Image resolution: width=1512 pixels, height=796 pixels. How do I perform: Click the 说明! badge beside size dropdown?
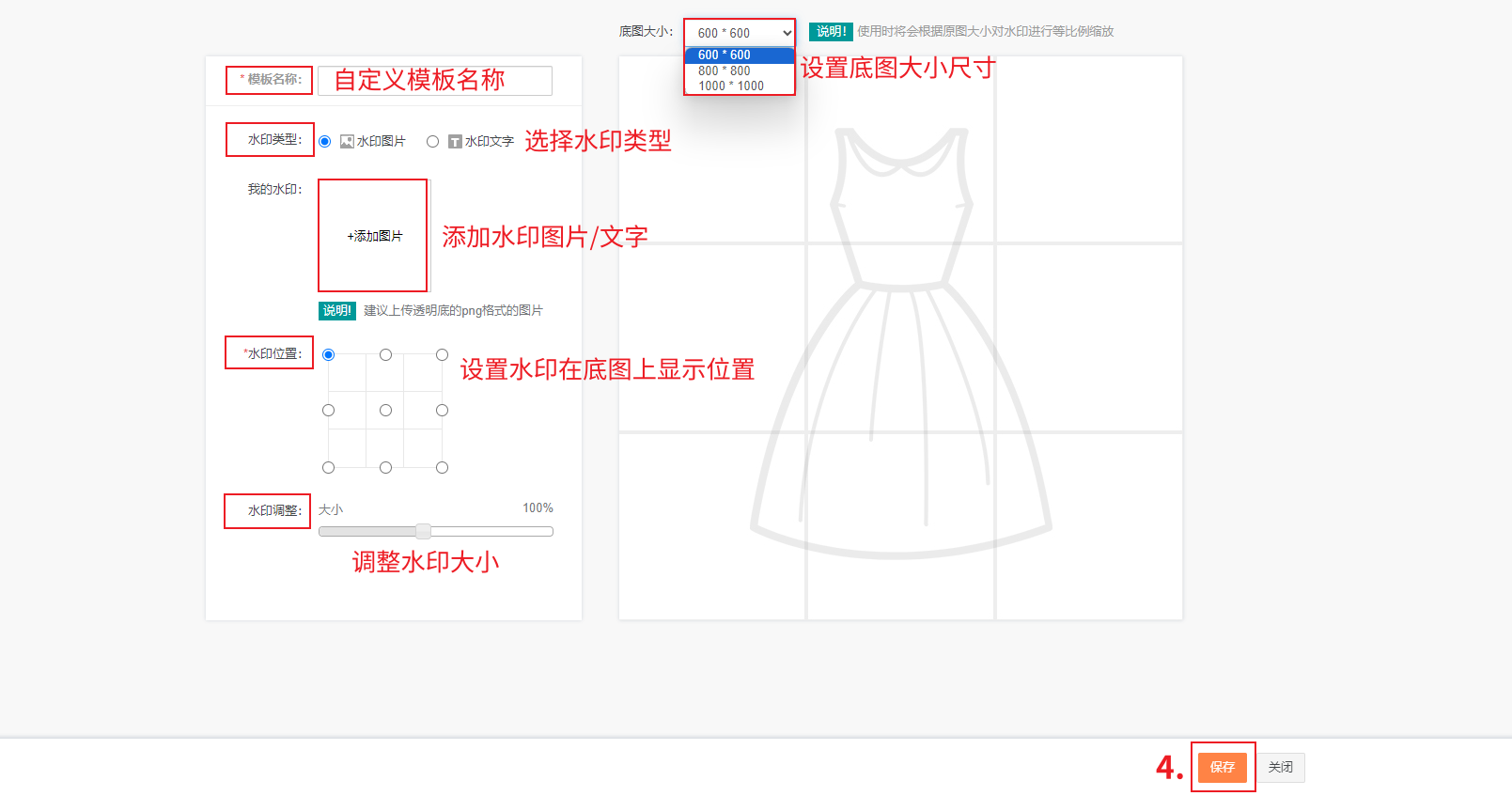[831, 31]
